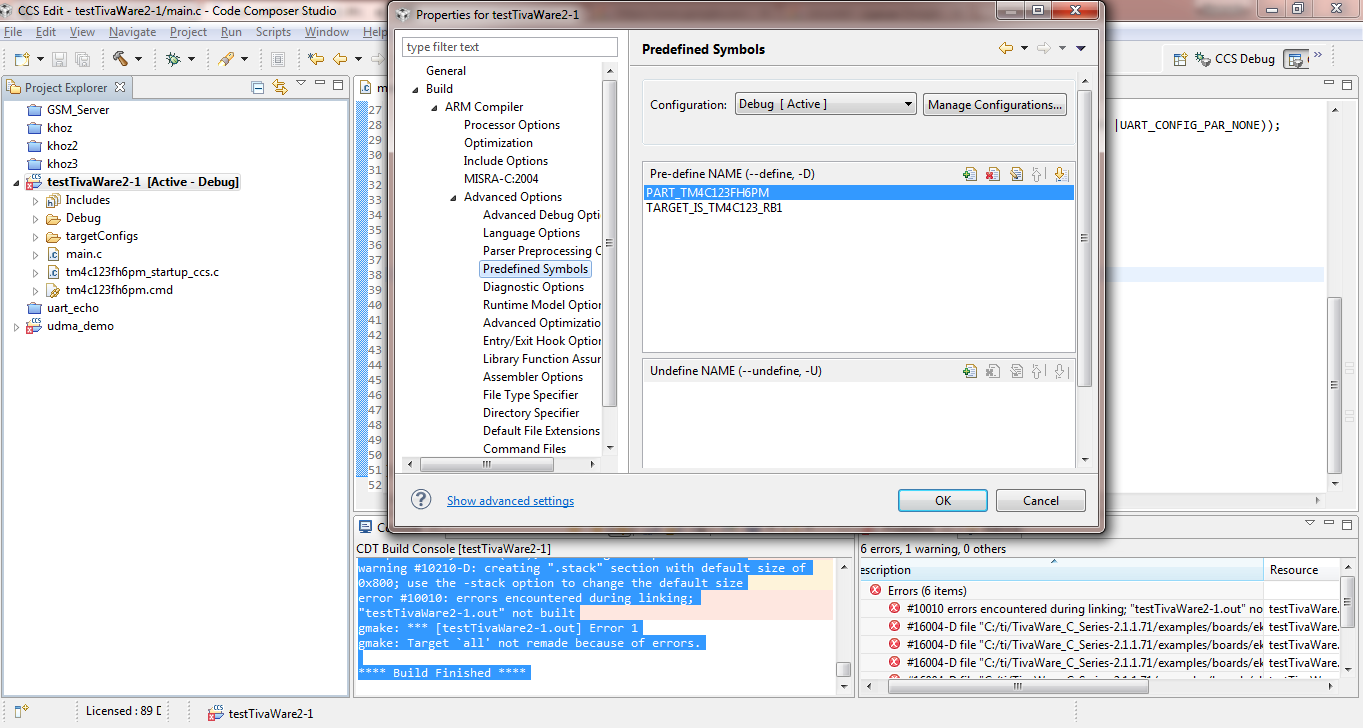Add a new Pre-define NAME entry
Screen dimensions: 1363x728
[x=970, y=174]
